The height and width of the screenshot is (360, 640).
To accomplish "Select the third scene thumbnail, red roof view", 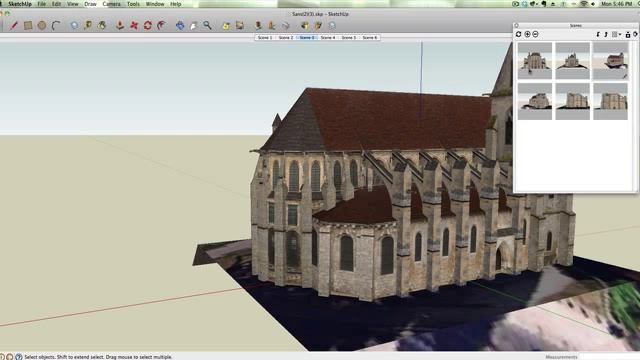I will pos(611,60).
